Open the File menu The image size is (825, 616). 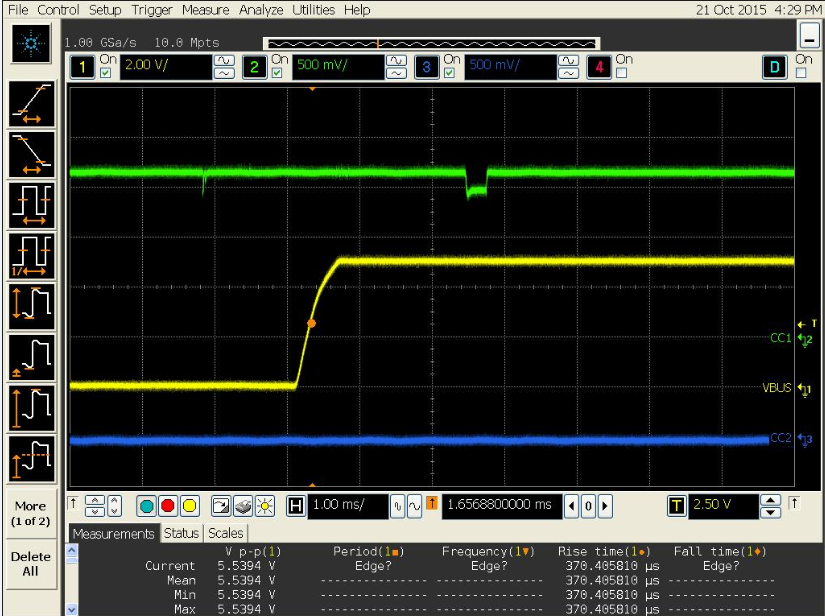tap(18, 9)
